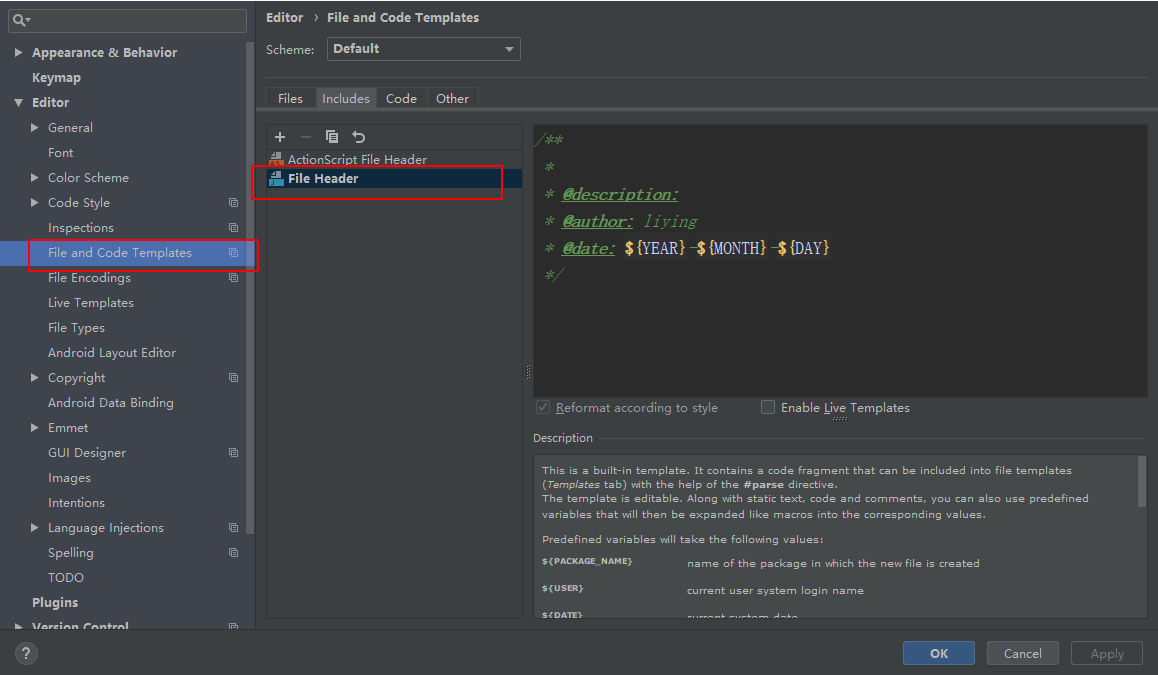Click the Description panel scrollbar
1158x675 pixels.
[1142, 482]
